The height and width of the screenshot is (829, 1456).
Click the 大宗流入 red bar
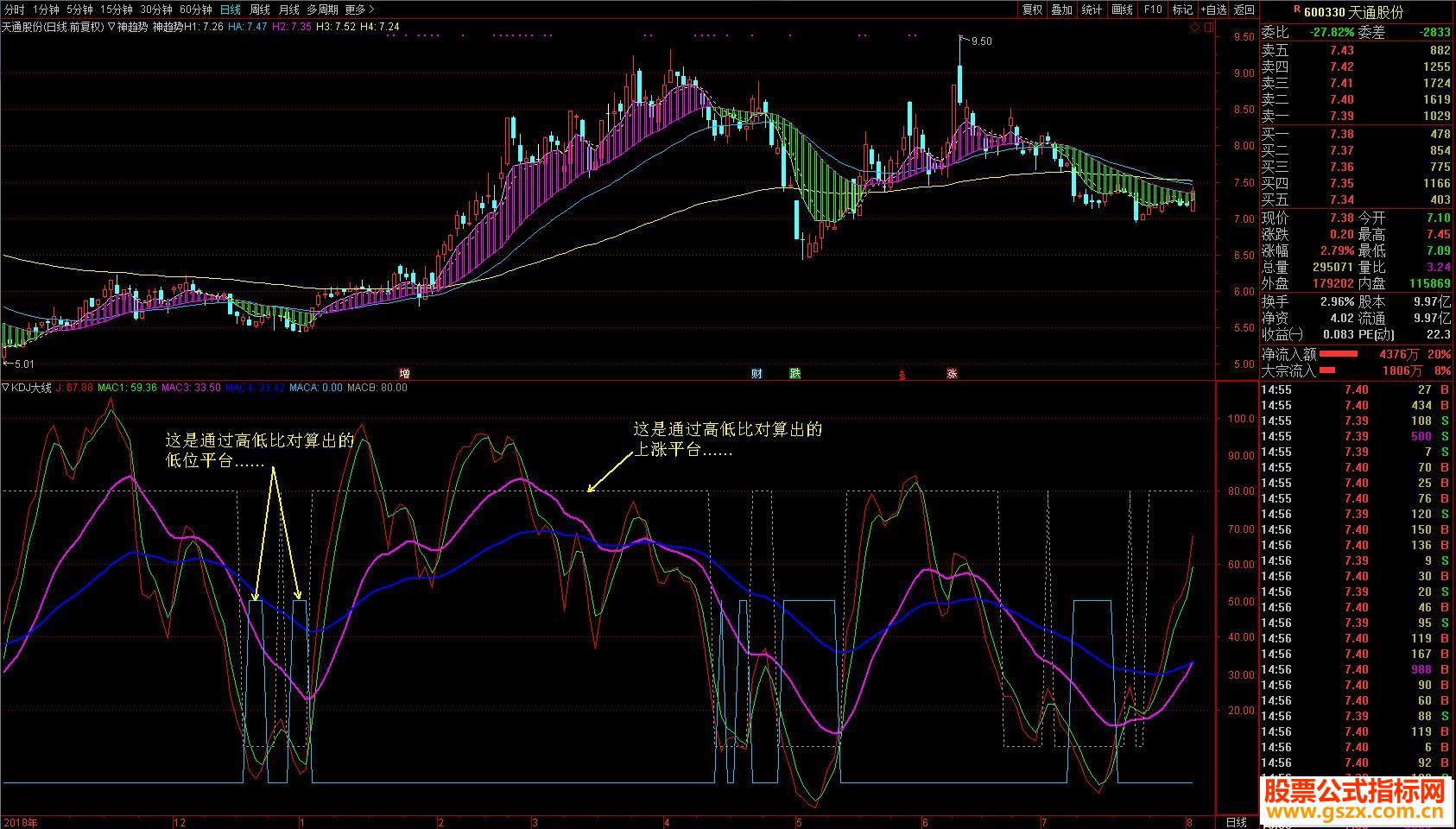point(1327,371)
